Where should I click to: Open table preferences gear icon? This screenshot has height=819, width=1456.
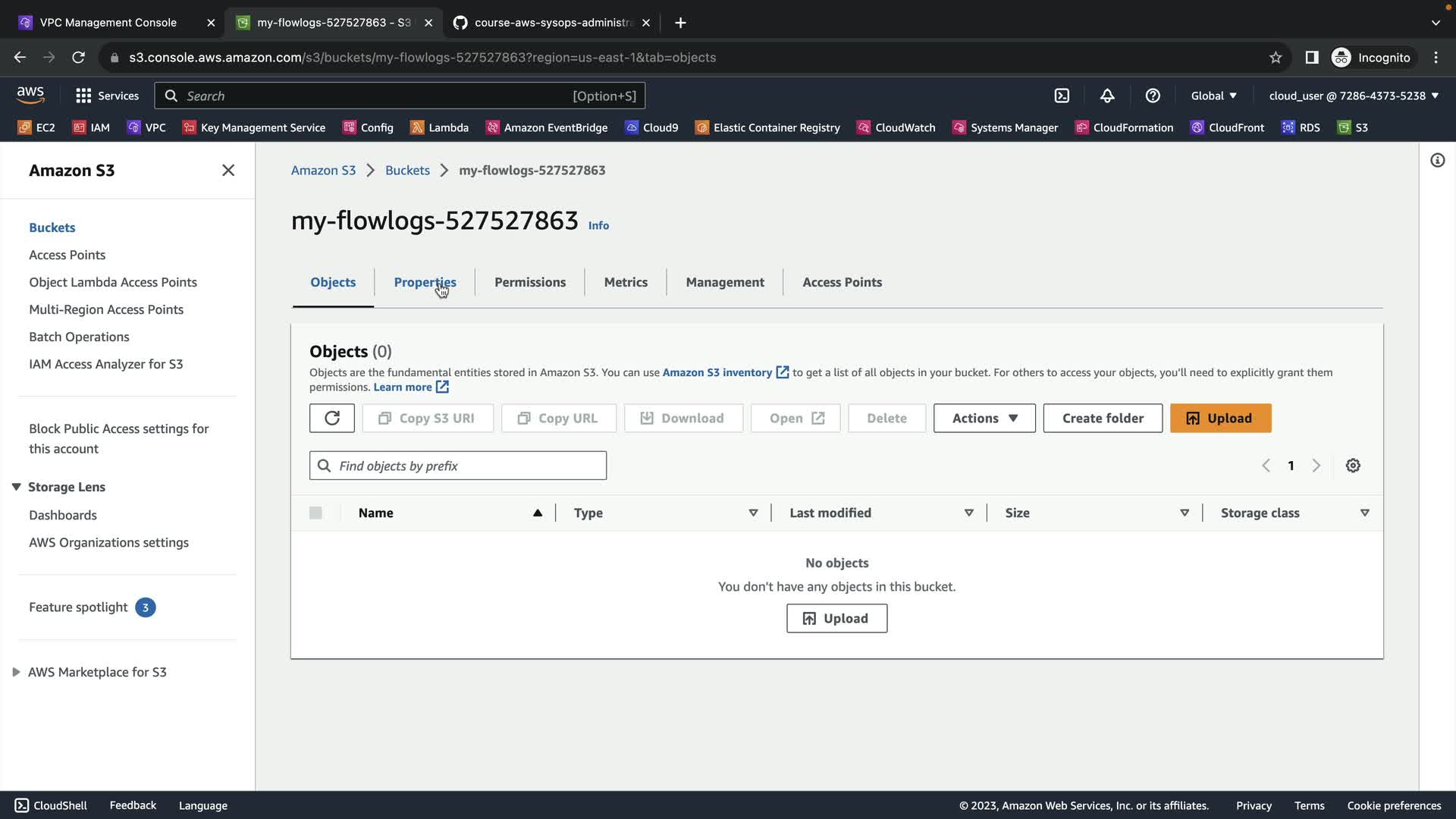point(1353,466)
